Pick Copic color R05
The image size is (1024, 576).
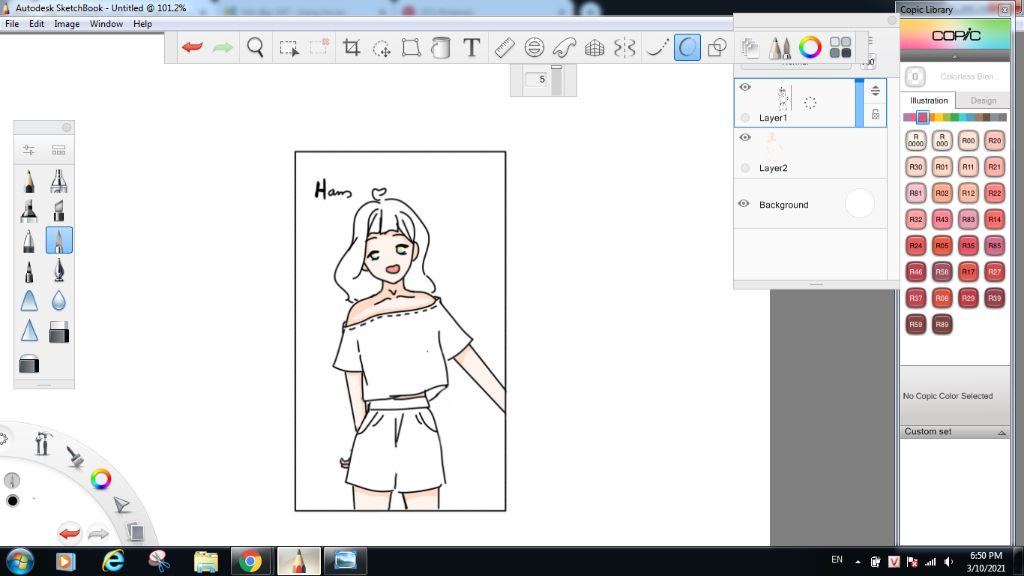[x=942, y=246]
